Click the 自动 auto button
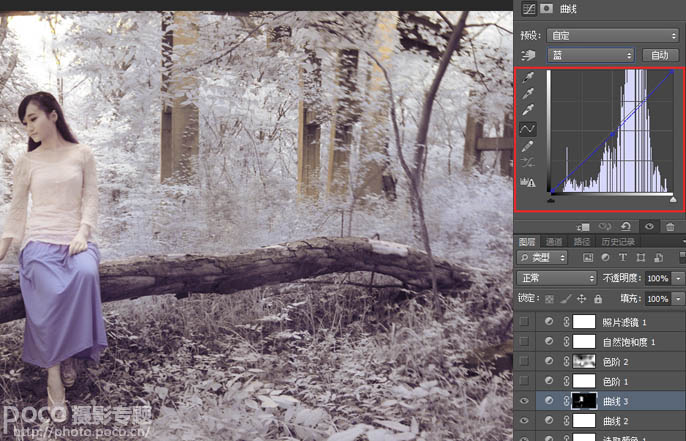This screenshot has width=686, height=441. 660,55
